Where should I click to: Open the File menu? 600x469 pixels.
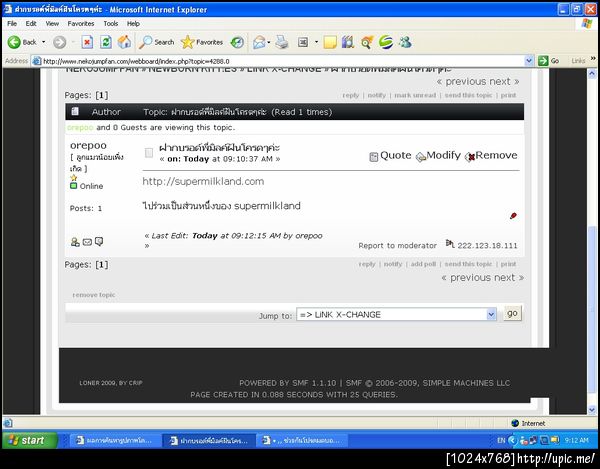(12, 23)
